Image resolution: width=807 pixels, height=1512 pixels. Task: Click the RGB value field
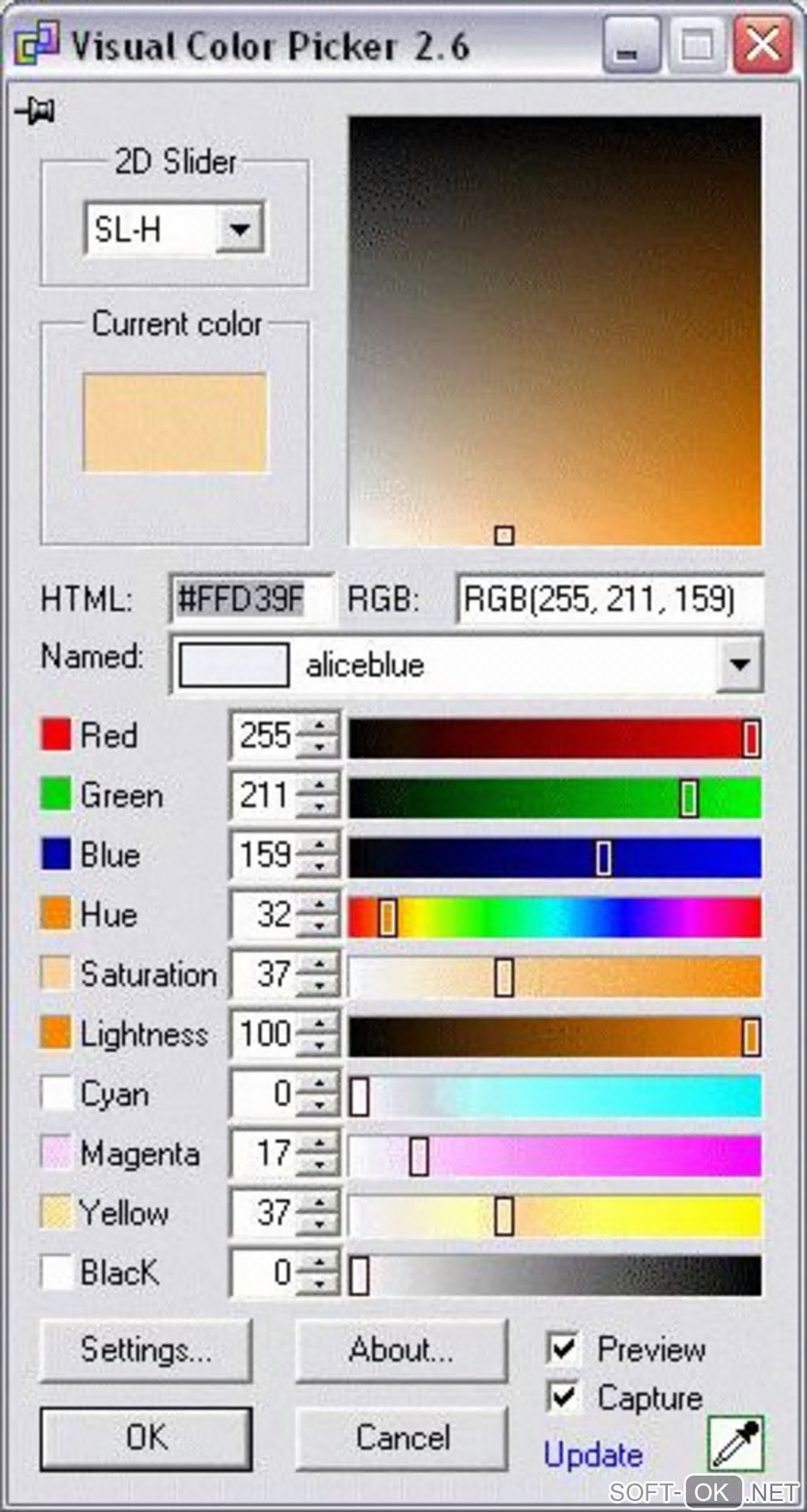click(610, 599)
